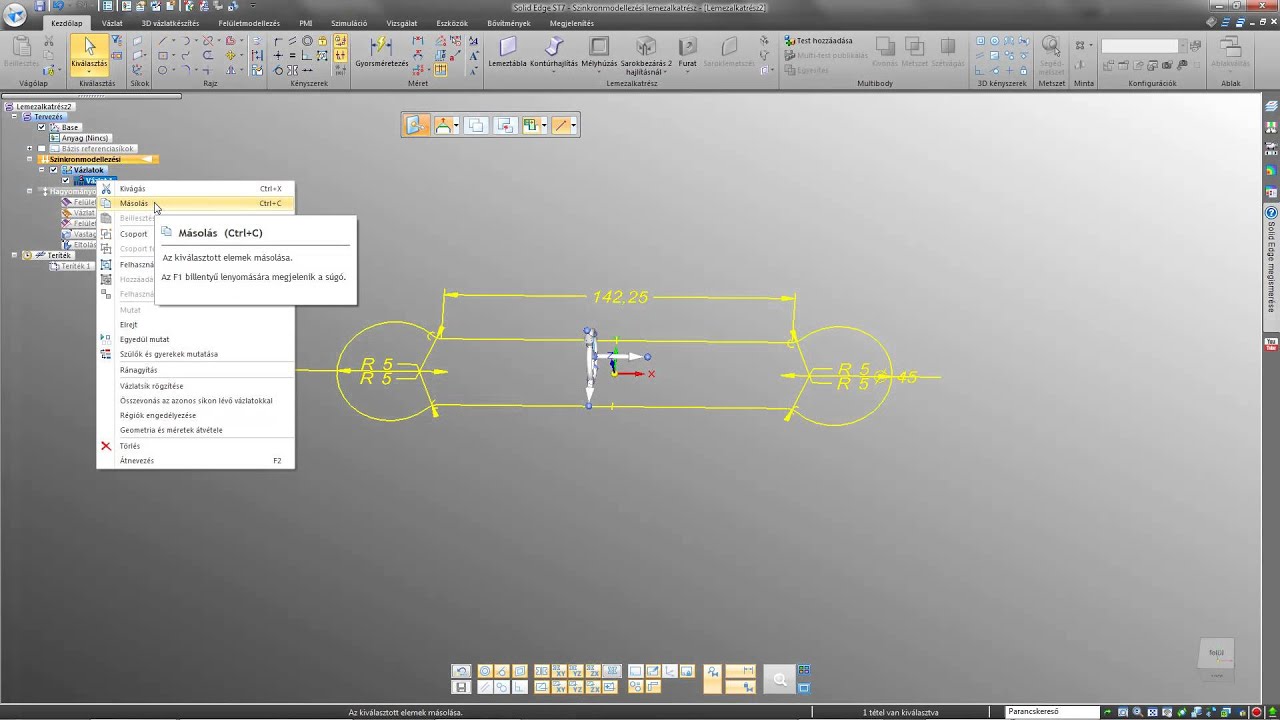This screenshot has height=720, width=1280.
Task: Choose Elrejt from context menu
Action: (x=196, y=325)
